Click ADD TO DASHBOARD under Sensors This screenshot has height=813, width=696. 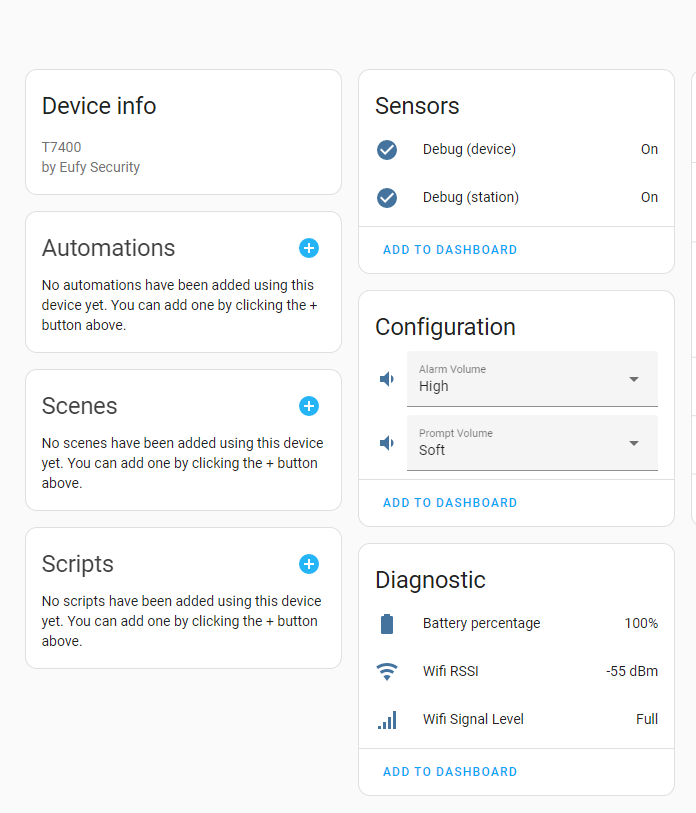point(450,250)
